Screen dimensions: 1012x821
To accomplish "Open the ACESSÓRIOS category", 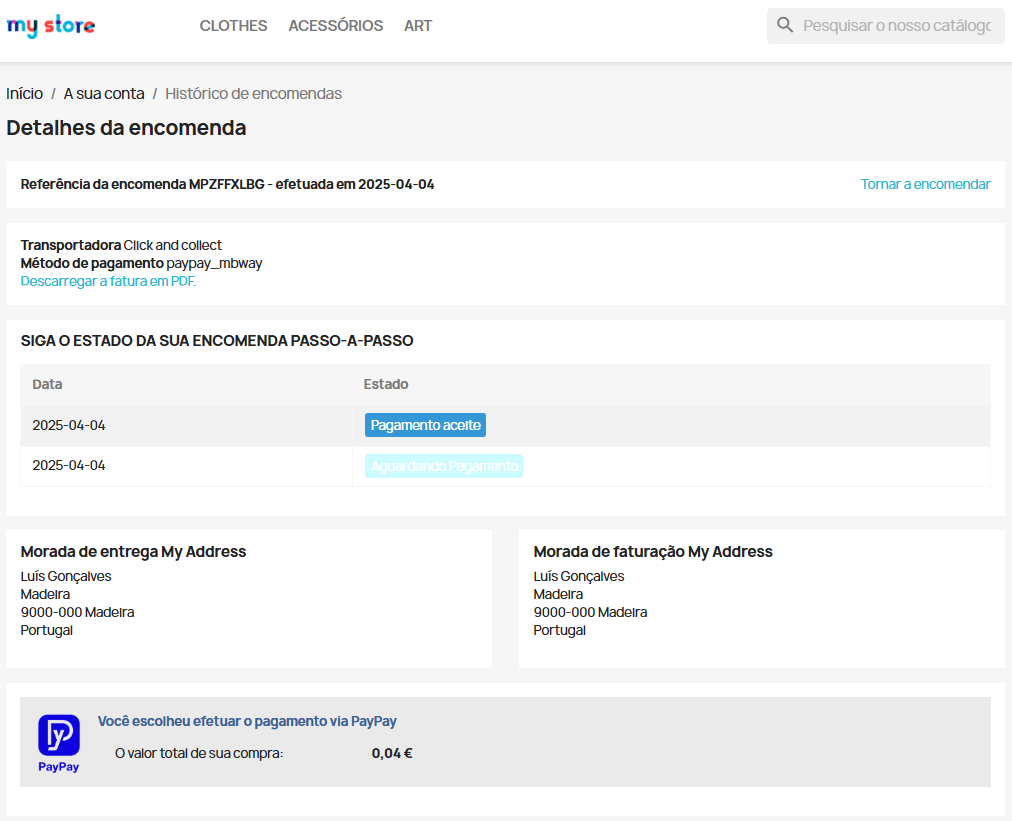I will pyautogui.click(x=335, y=26).
